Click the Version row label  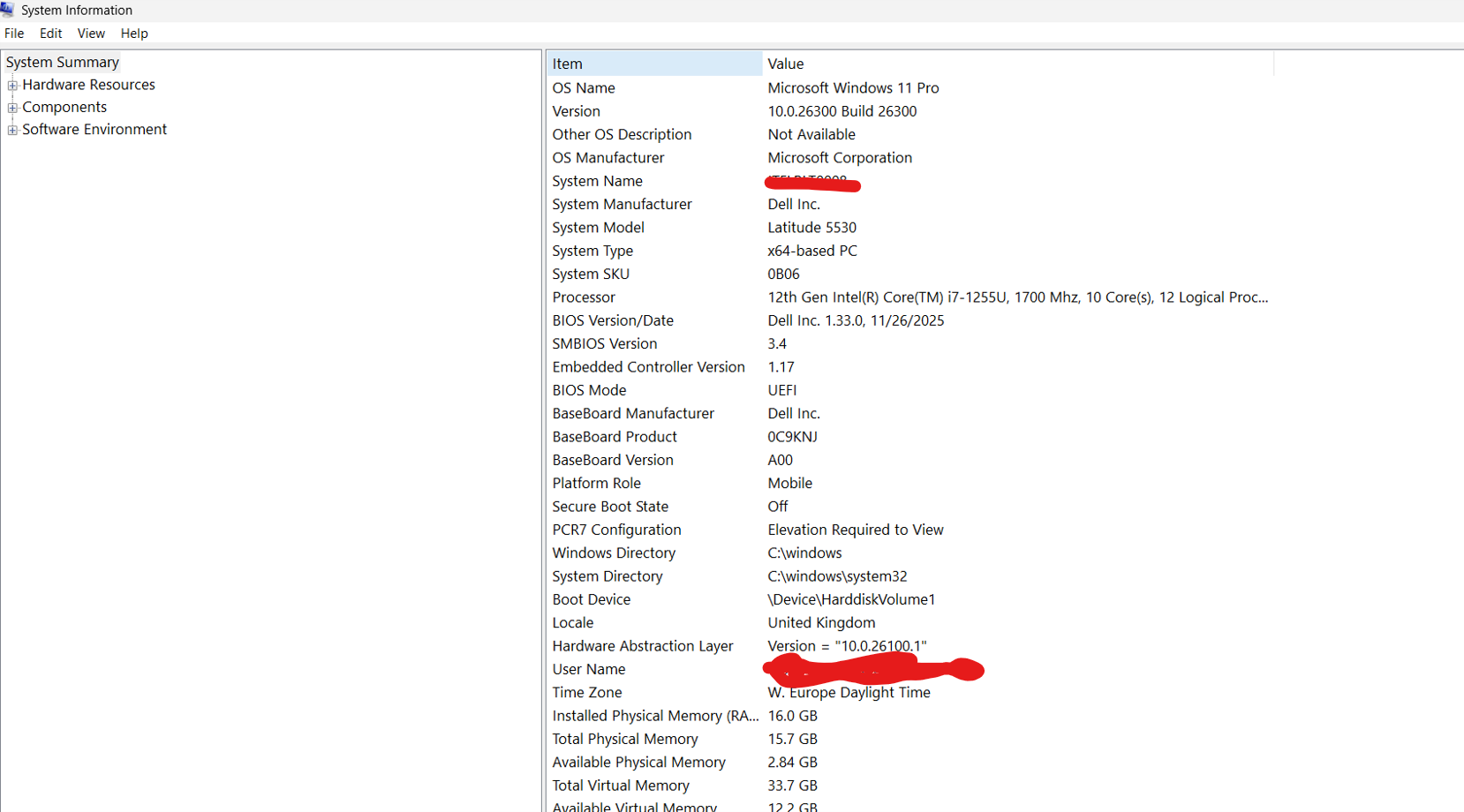[577, 111]
